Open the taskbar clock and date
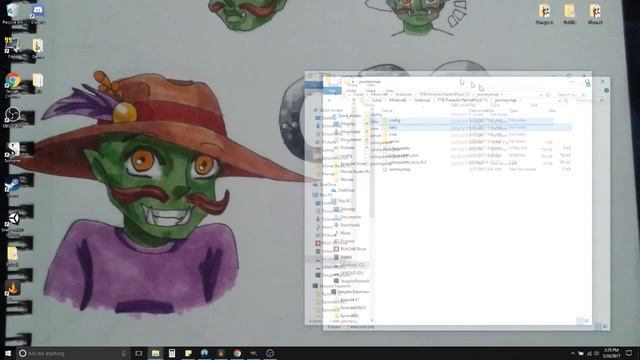 611,353
